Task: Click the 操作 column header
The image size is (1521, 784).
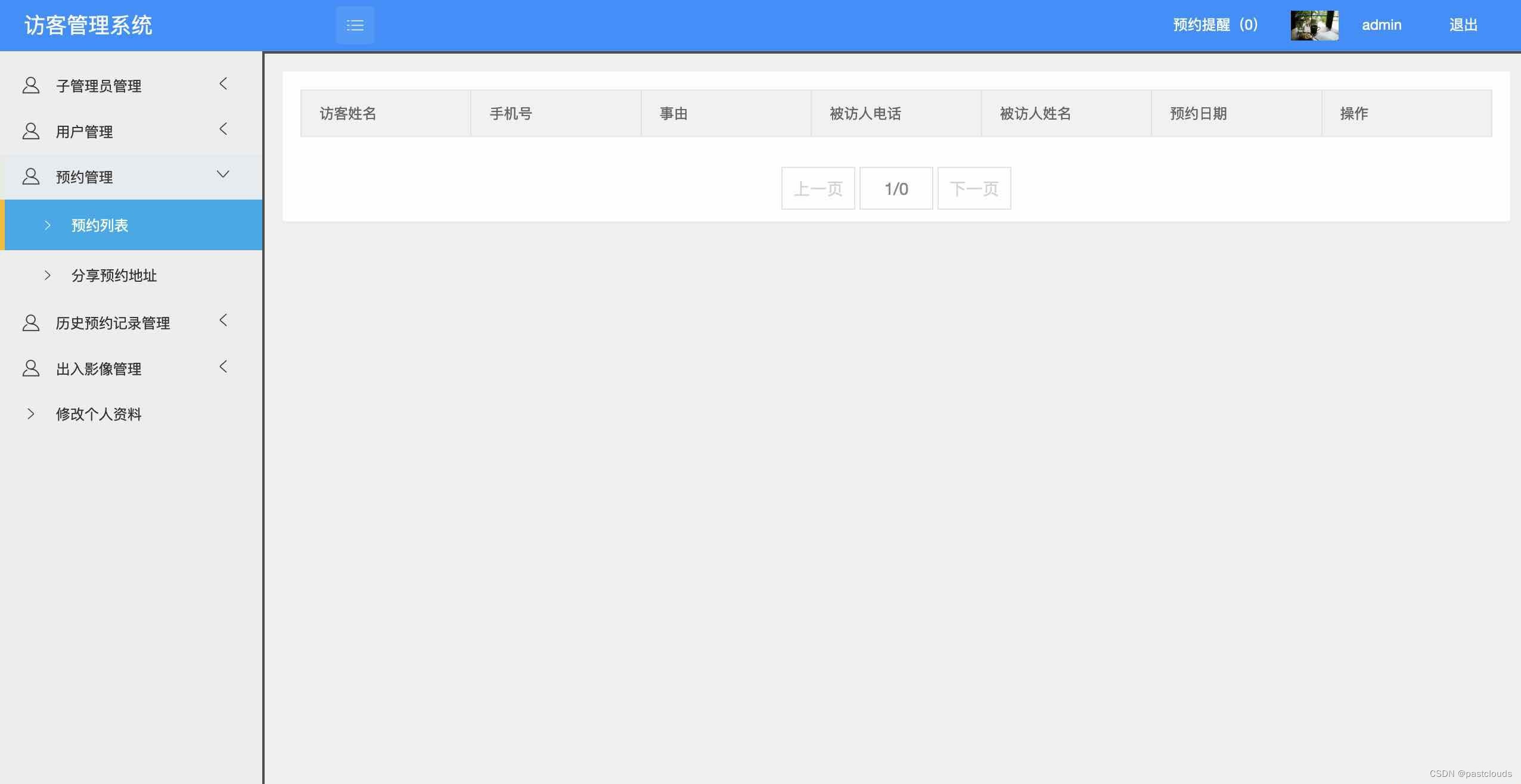Action: (x=1407, y=113)
